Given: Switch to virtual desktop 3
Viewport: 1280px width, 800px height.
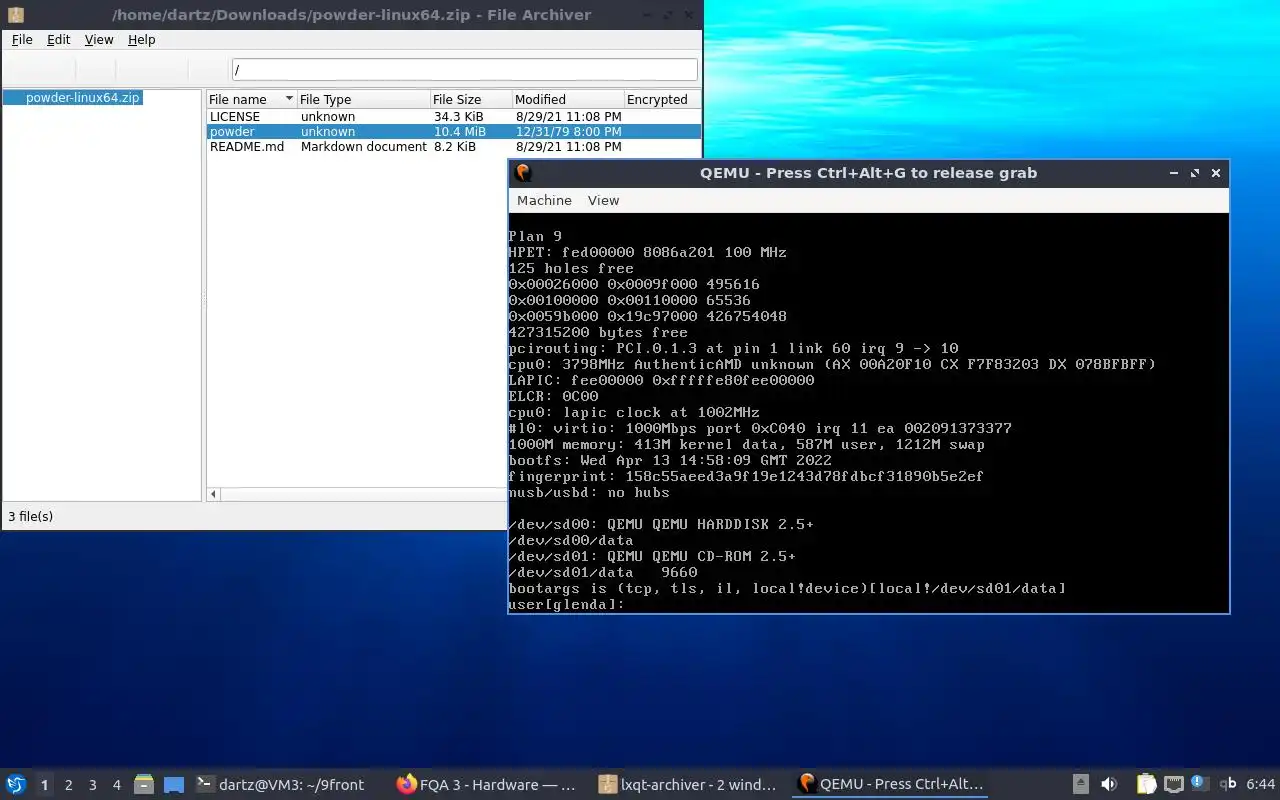Looking at the screenshot, I should [93, 785].
